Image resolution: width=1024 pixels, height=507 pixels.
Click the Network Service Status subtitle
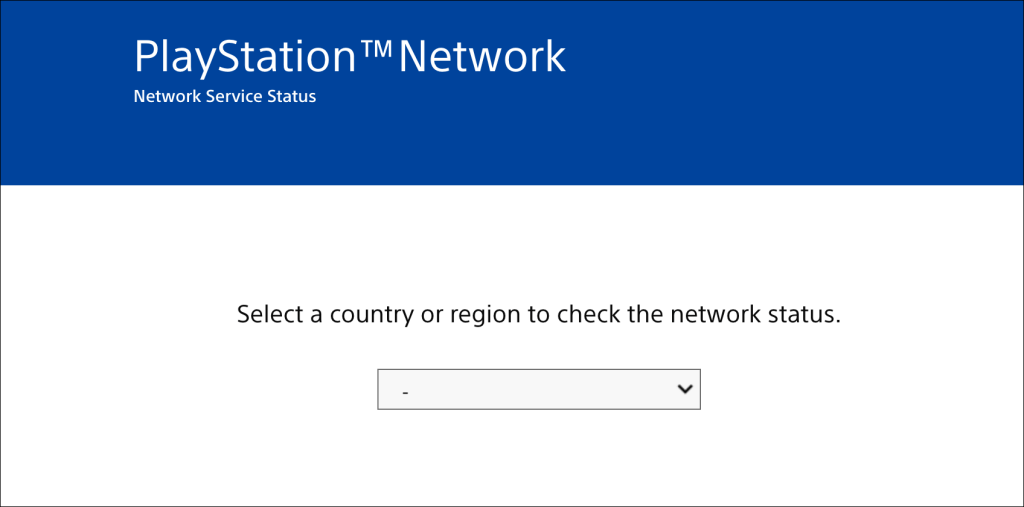coord(224,97)
